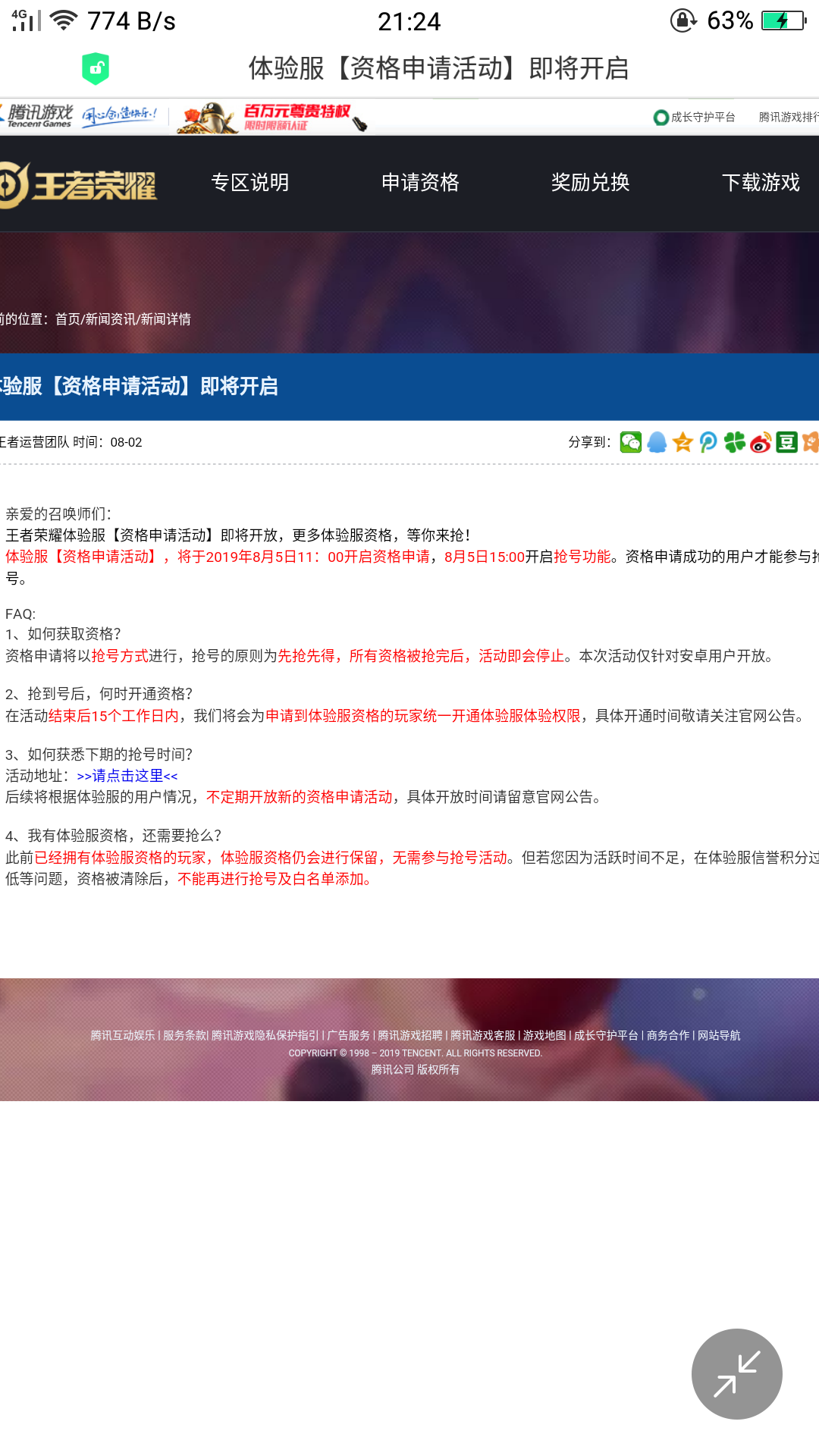Tap the gray exit-fullscreen floating button

coord(736,1373)
